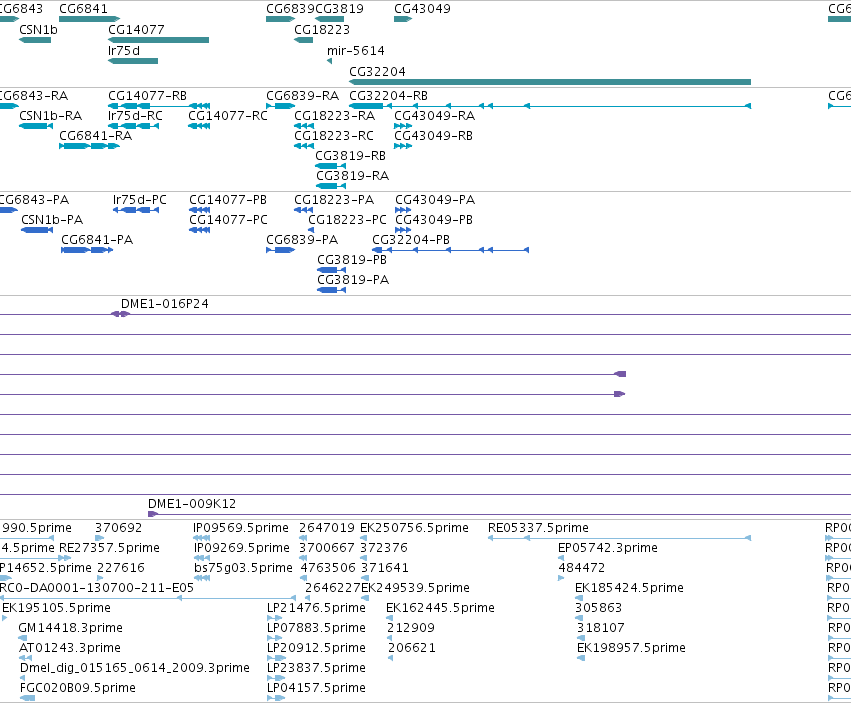Click transcript CG18223-RA label
Viewport: 851px width, 703px height.
[334, 116]
